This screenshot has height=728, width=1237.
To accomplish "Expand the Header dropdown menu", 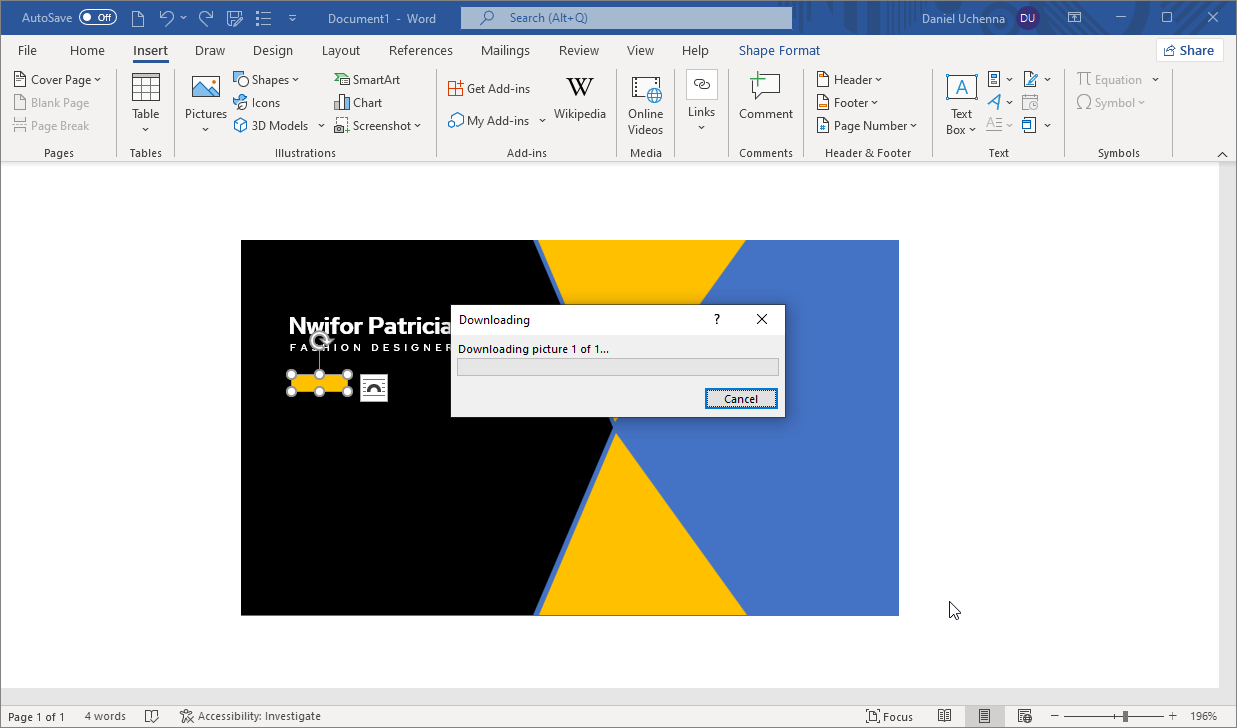I will [x=849, y=79].
